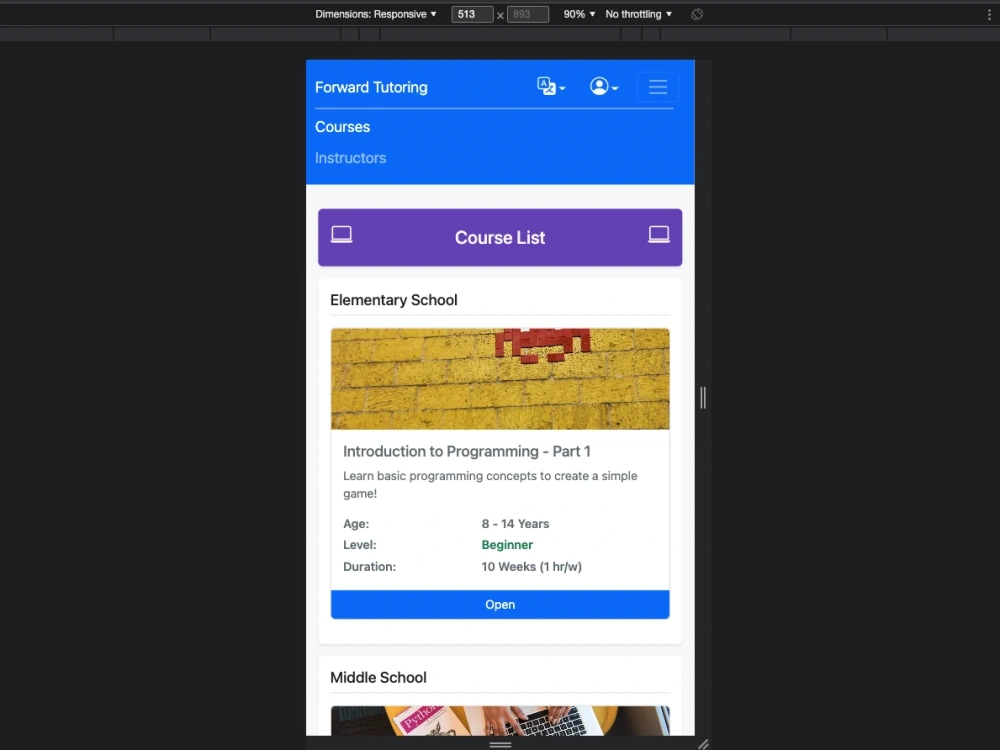Viewport: 1000px width, 750px height.
Task: Click the viewport width field showing 513
Action: point(472,14)
